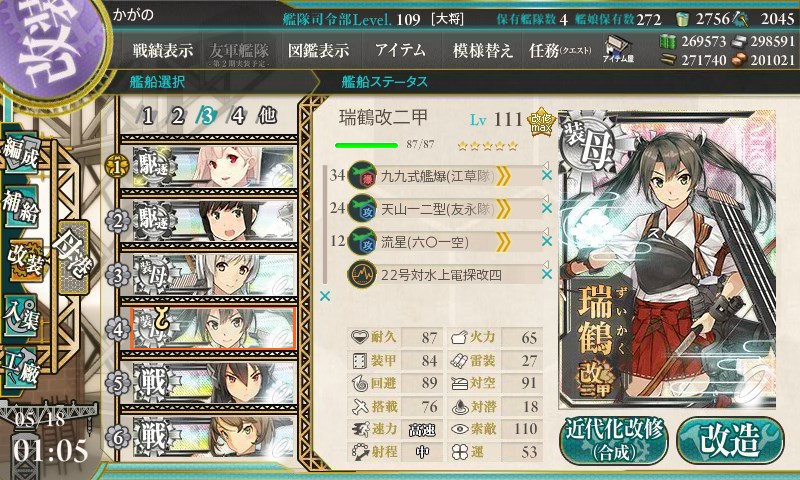Open the 工廠 factory sidebar icon
This screenshot has height=480, width=800.
(x=20, y=368)
